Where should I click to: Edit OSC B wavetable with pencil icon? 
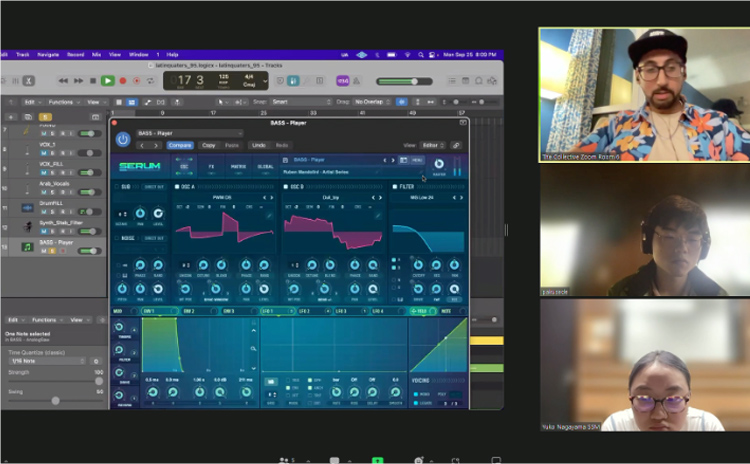(378, 216)
